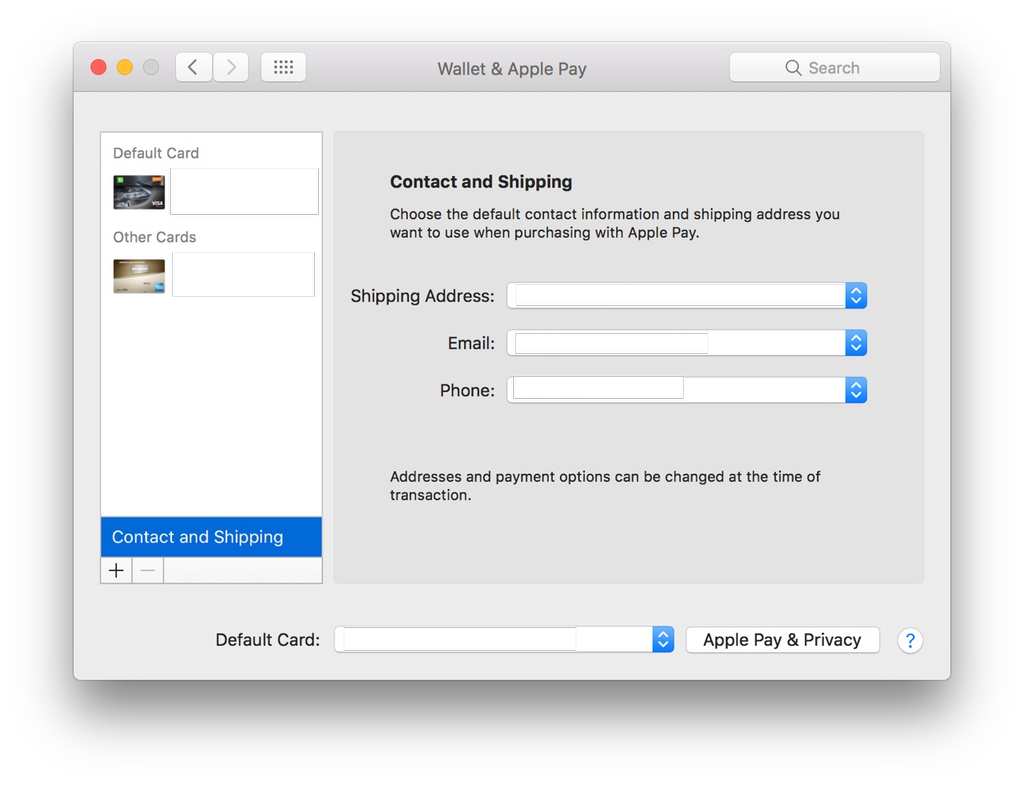Click the forward navigation arrow

(231, 66)
